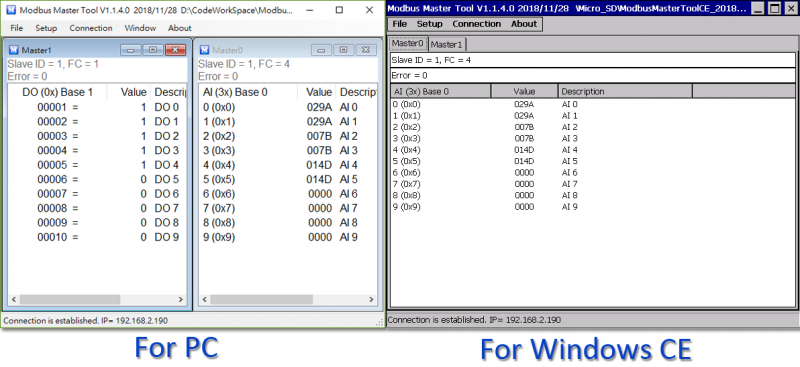Click 'Error = 0' field in CE window
Screen dimensions: 800x367
pos(593,76)
